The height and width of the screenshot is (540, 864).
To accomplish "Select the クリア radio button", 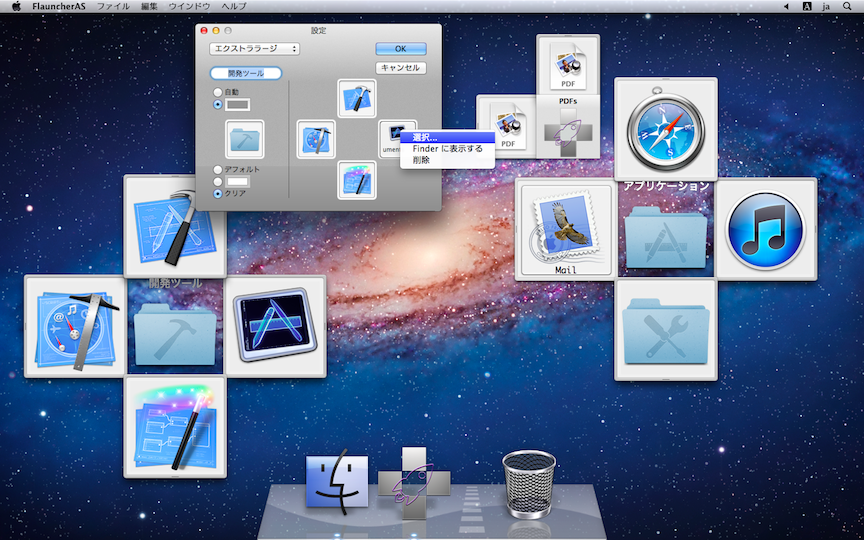I will point(218,193).
